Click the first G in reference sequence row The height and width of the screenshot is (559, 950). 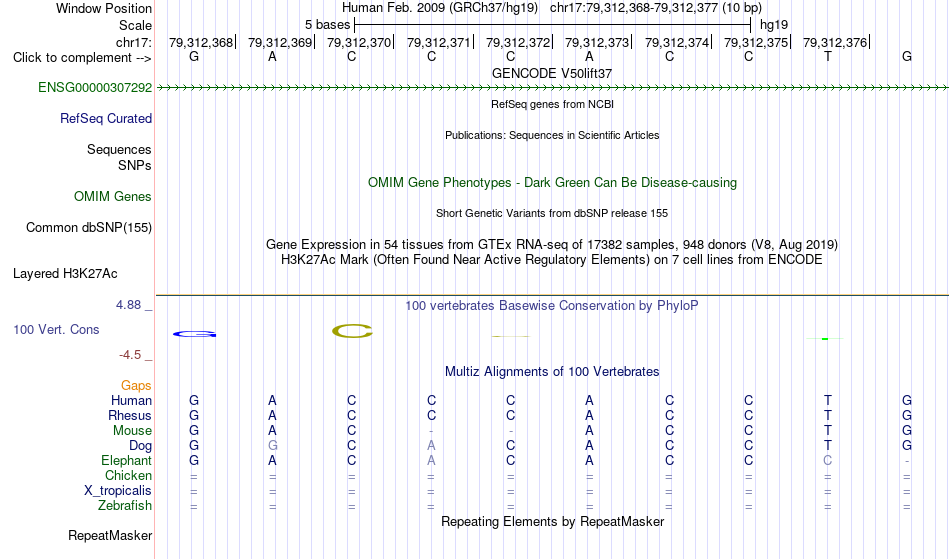(x=194, y=57)
